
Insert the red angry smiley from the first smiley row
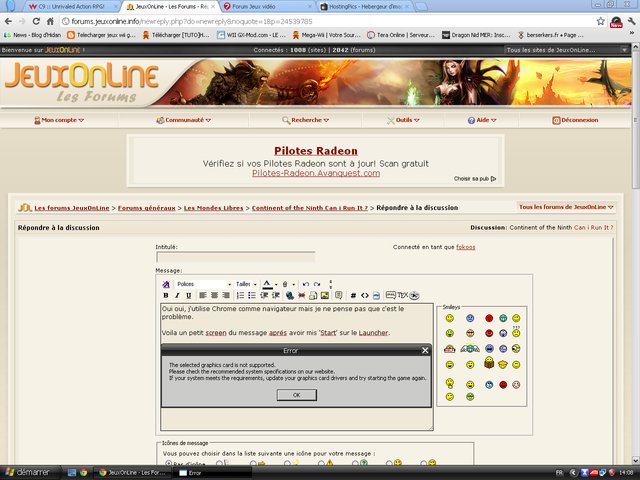[489, 318]
